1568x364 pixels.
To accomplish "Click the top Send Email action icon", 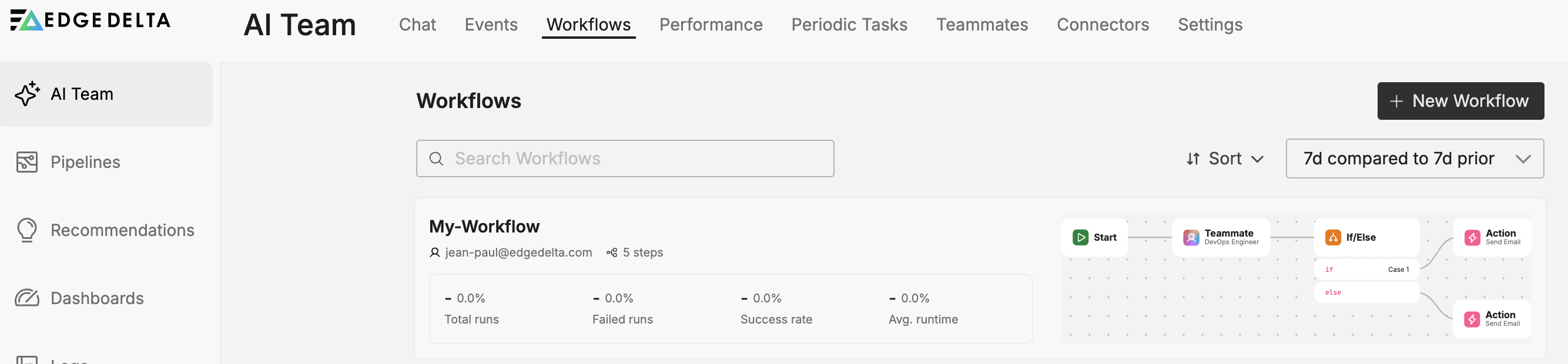I will point(1472,238).
